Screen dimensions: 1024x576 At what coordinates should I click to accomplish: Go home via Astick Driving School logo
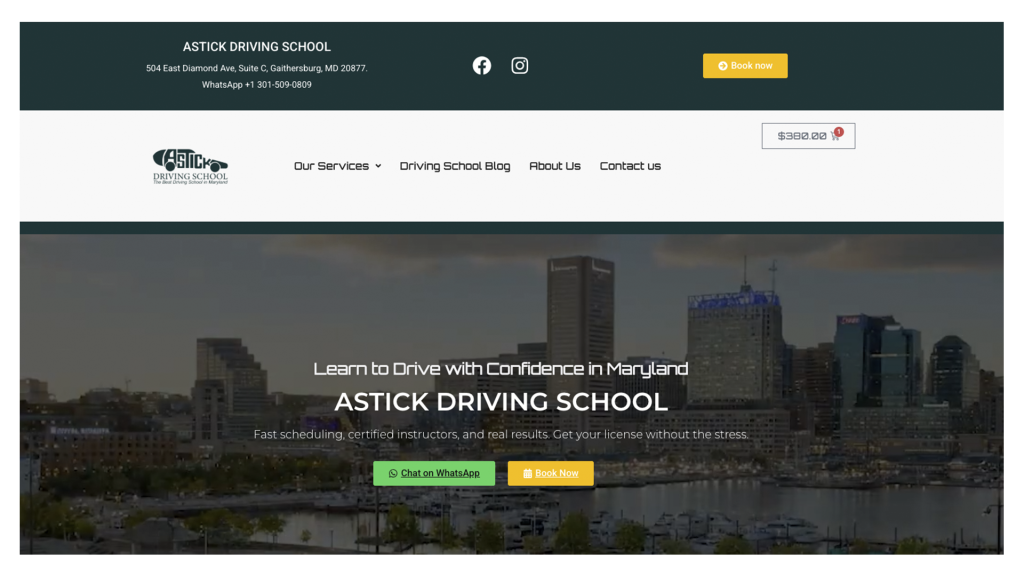click(x=190, y=166)
